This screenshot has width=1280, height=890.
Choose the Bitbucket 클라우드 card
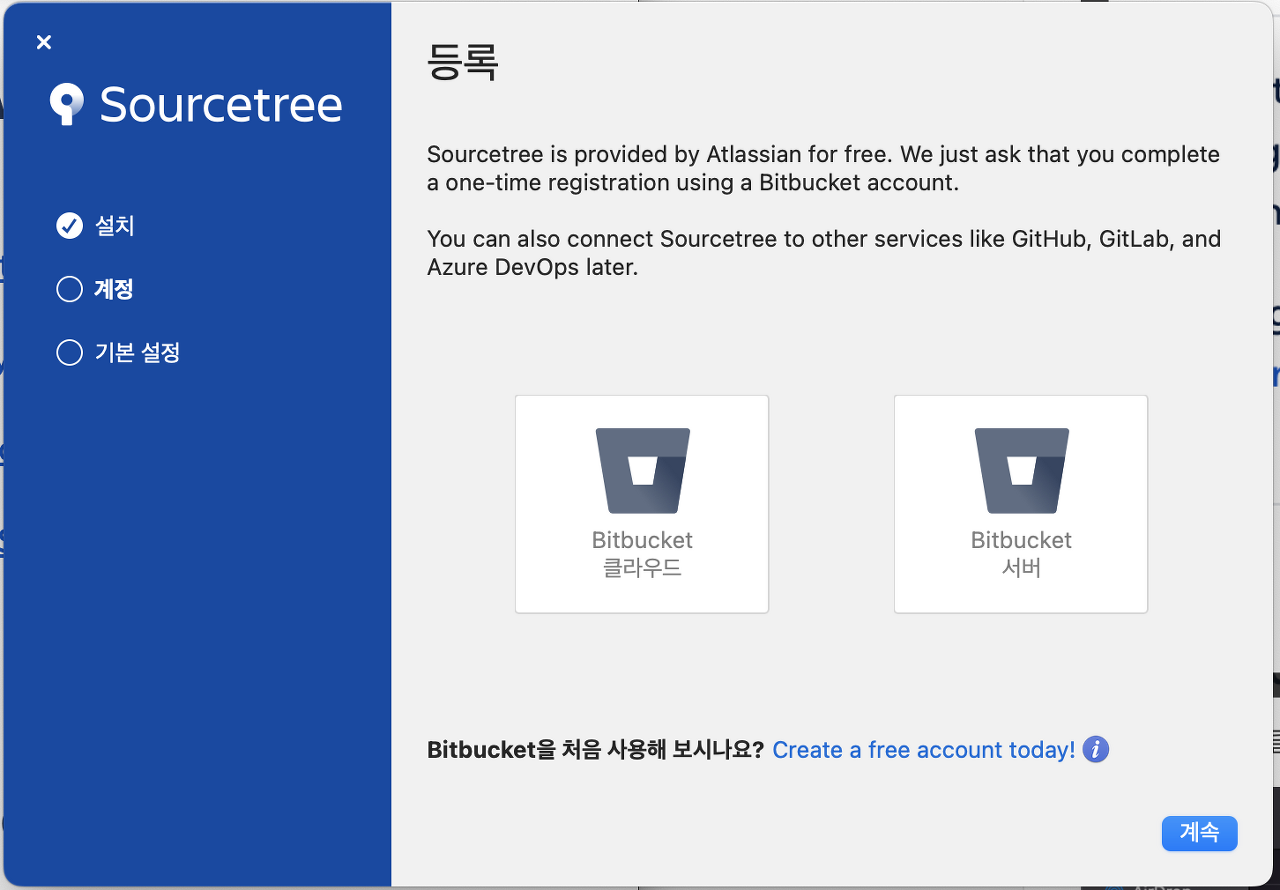(642, 504)
